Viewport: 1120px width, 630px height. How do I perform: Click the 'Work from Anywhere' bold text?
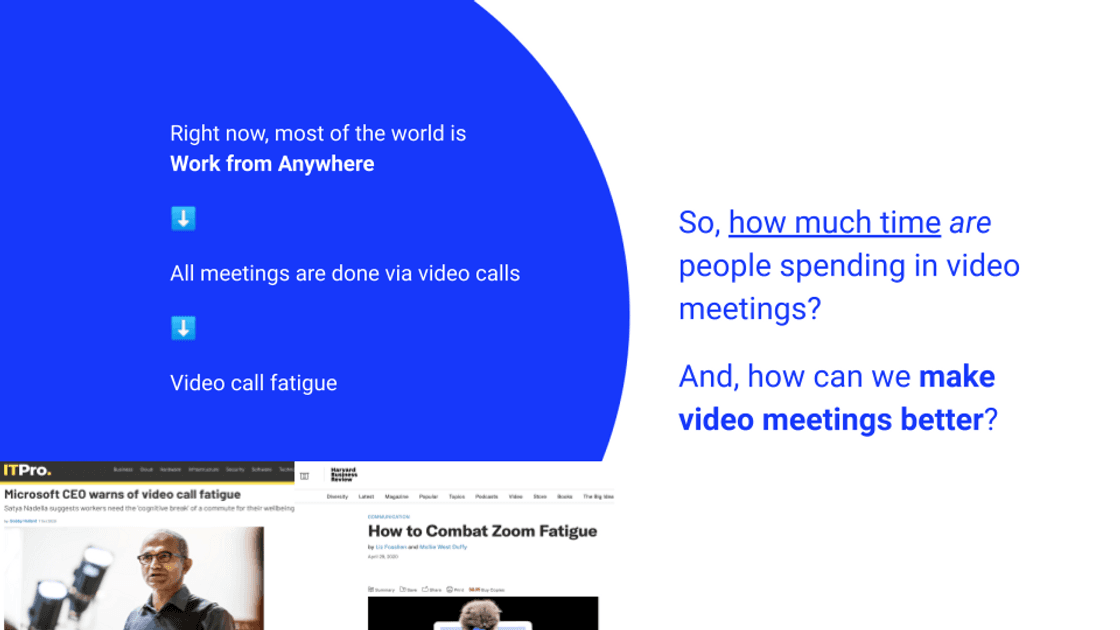point(272,164)
